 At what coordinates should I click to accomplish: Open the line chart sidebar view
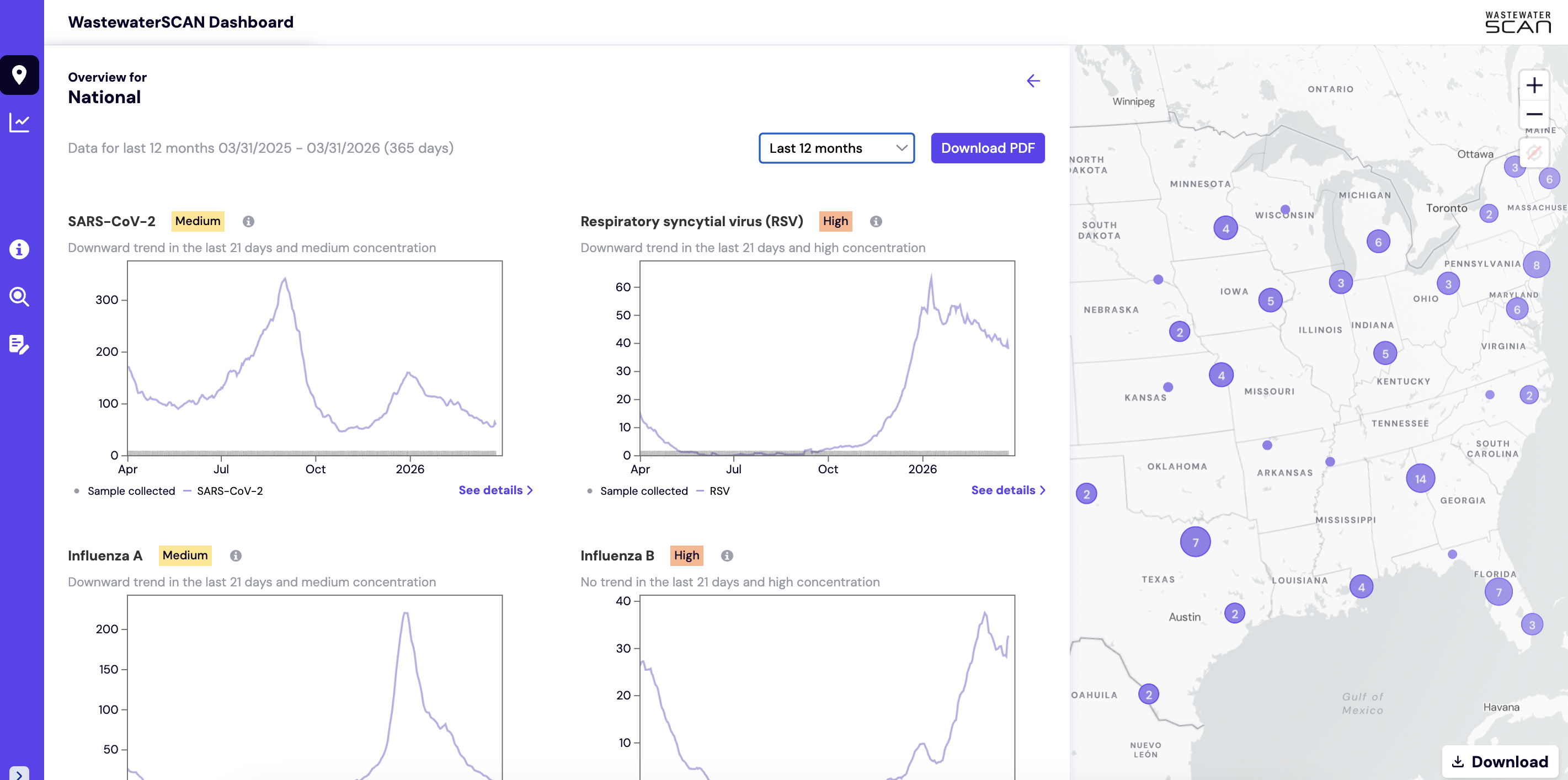click(19, 123)
